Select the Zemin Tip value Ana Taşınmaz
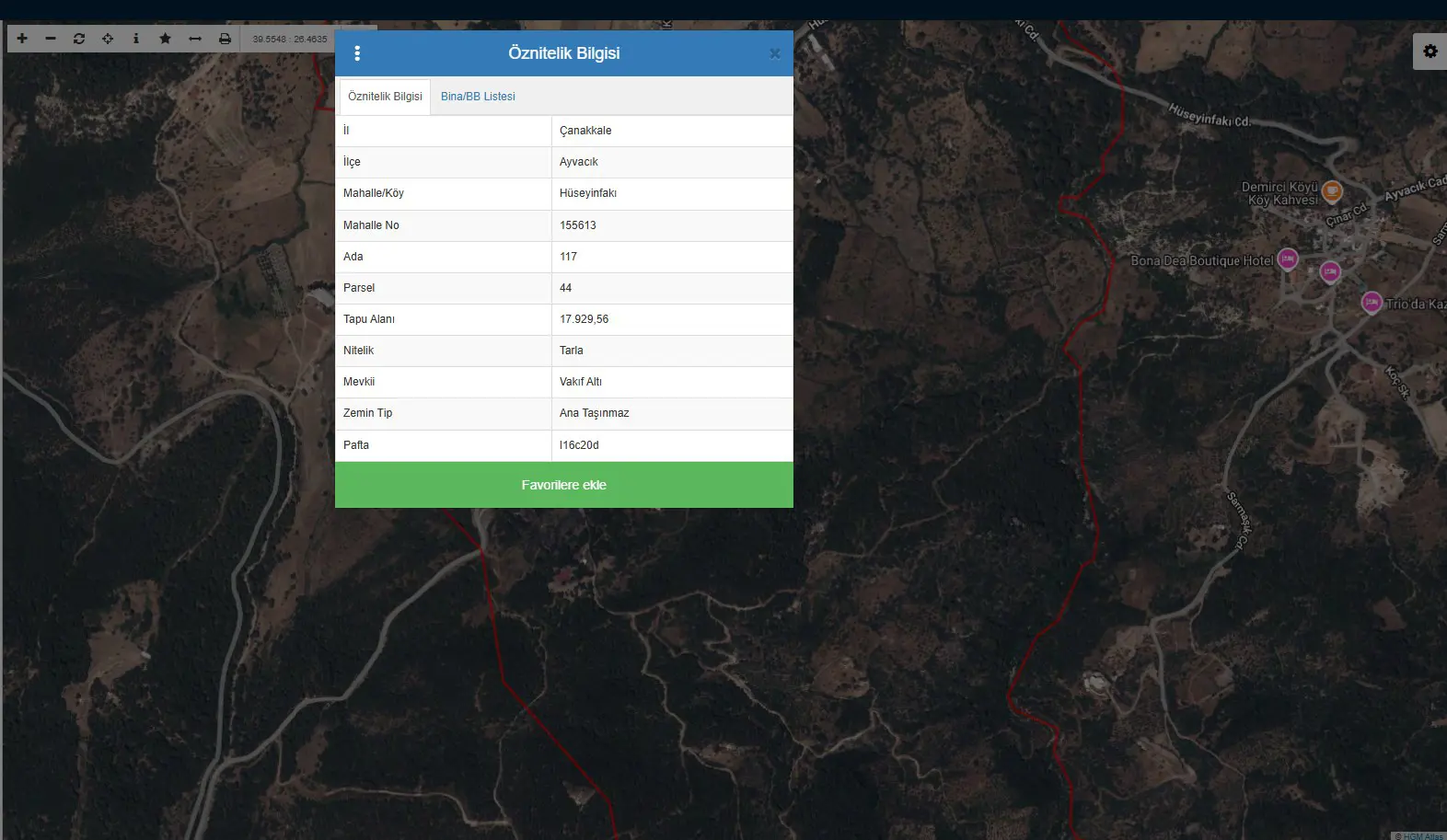The image size is (1447, 840). pyautogui.click(x=672, y=413)
